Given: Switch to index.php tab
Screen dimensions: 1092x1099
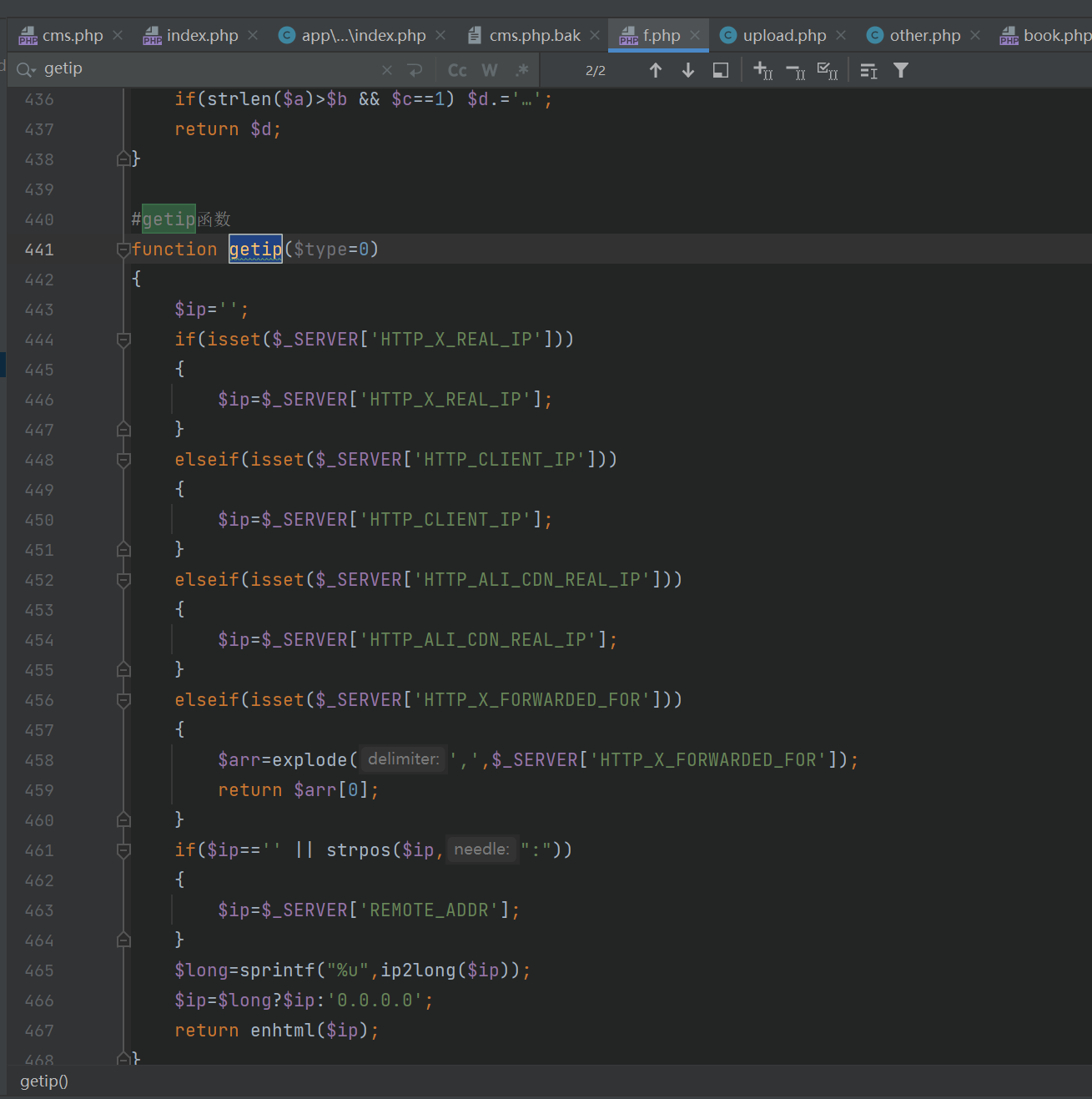Looking at the screenshot, I should (x=202, y=35).
